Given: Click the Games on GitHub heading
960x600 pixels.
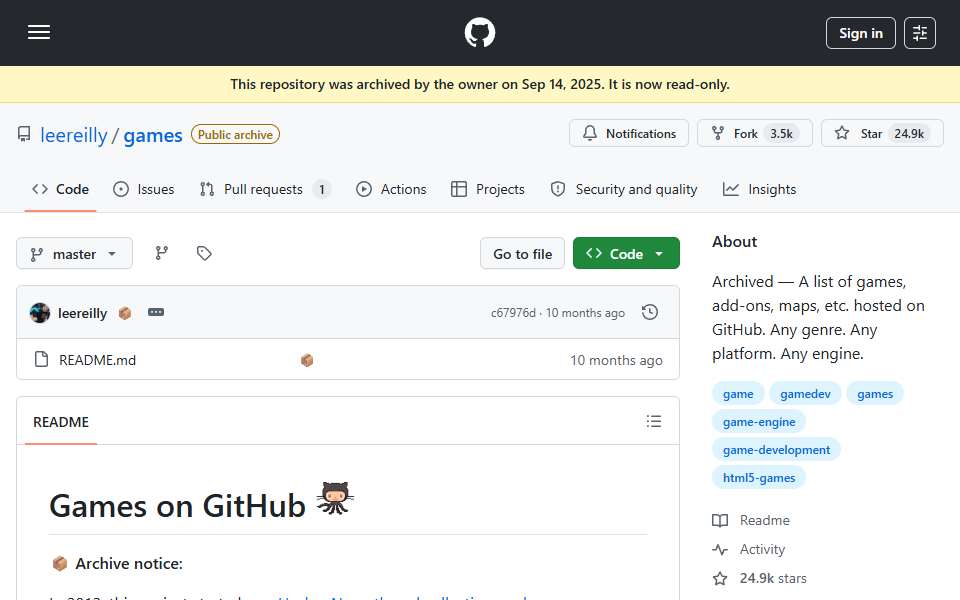Looking at the screenshot, I should [x=178, y=506].
